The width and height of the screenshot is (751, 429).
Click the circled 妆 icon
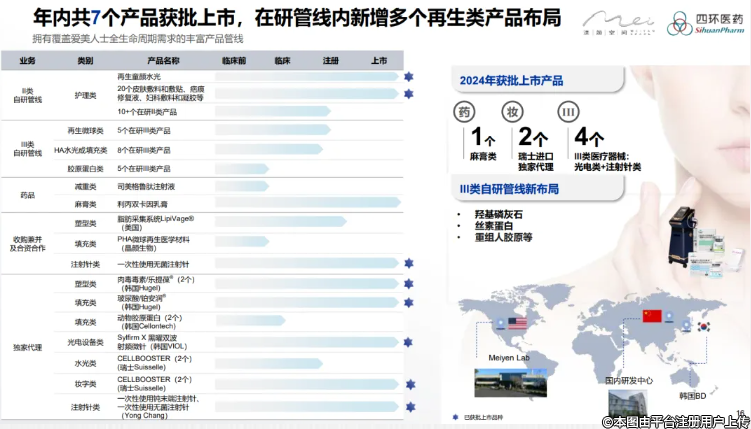(x=515, y=111)
